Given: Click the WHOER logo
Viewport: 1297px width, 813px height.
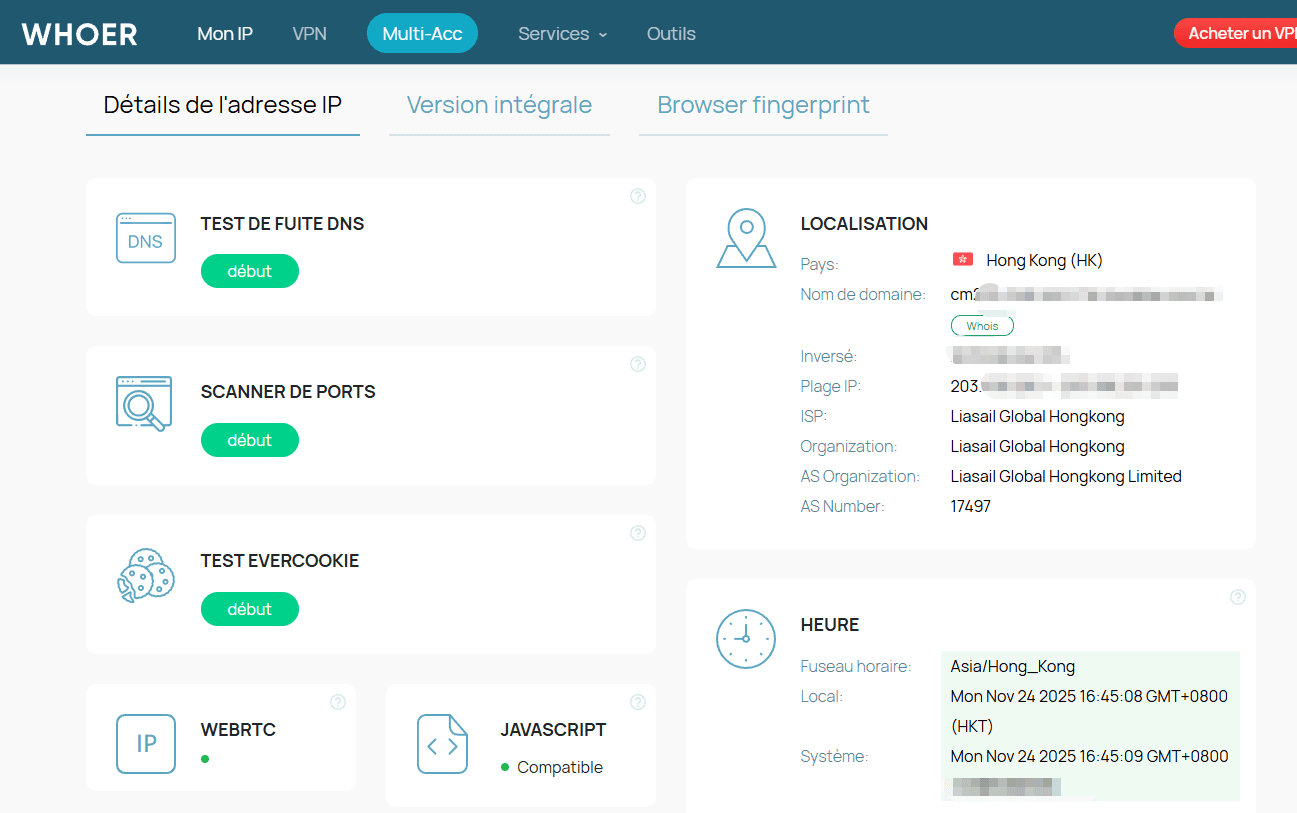Looking at the screenshot, I should tap(80, 34).
